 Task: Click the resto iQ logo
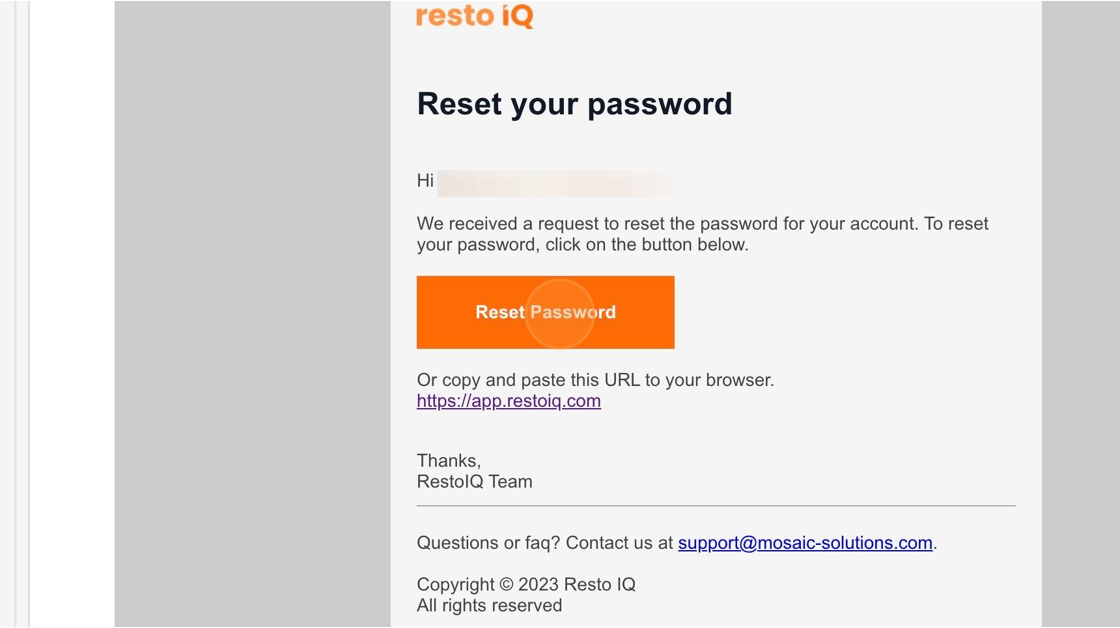pyautogui.click(x=475, y=16)
